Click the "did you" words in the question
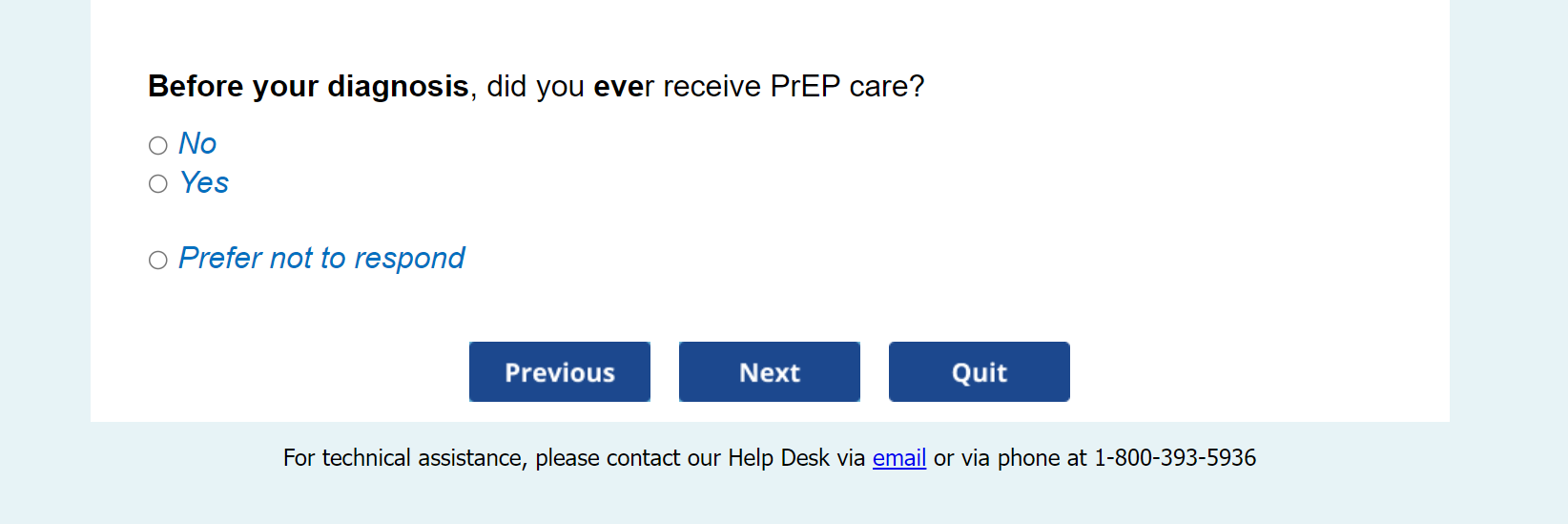The height and width of the screenshot is (524, 1568). (535, 86)
